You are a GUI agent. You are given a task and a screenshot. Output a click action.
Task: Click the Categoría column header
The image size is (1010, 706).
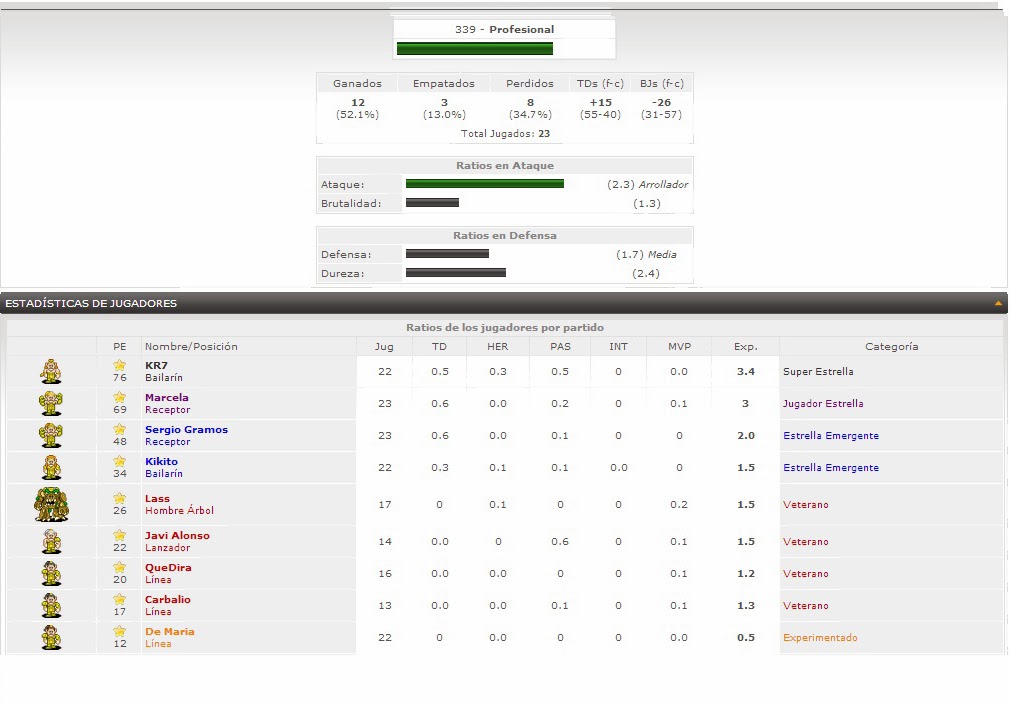pos(891,347)
